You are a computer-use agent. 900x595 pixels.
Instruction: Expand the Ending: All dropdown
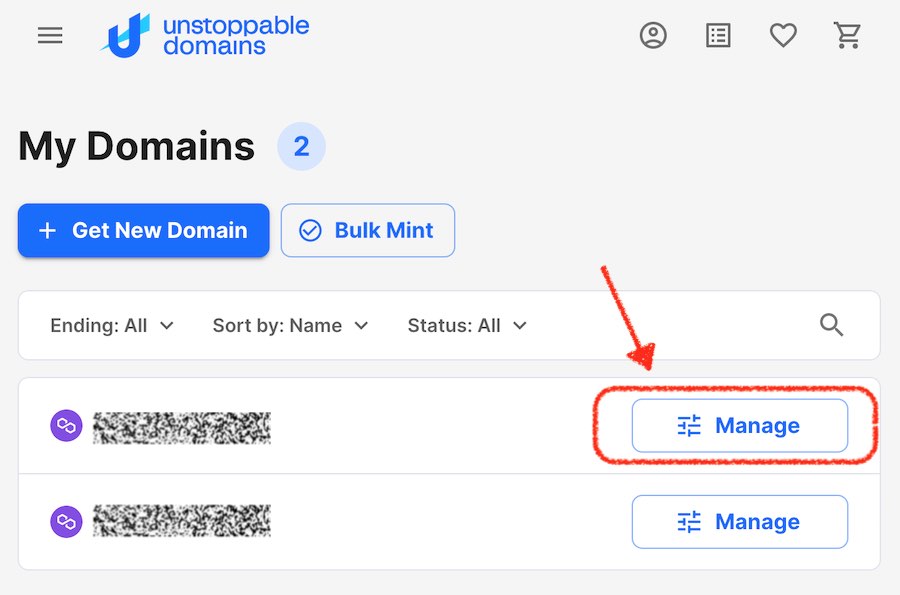[x=112, y=325]
